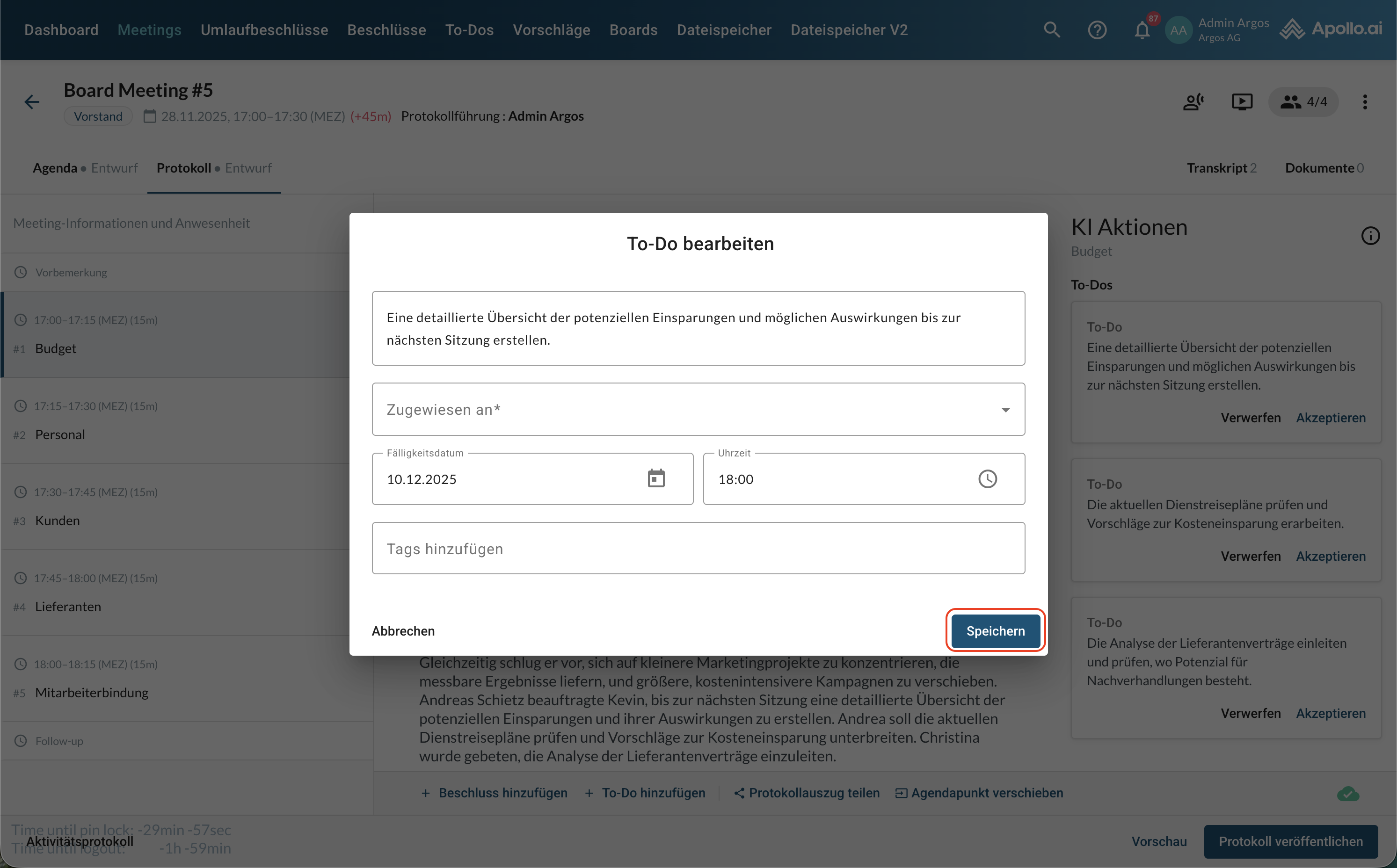Click Protokoll veröffentlichen button
This screenshot has height=868, width=1397.
point(1290,841)
